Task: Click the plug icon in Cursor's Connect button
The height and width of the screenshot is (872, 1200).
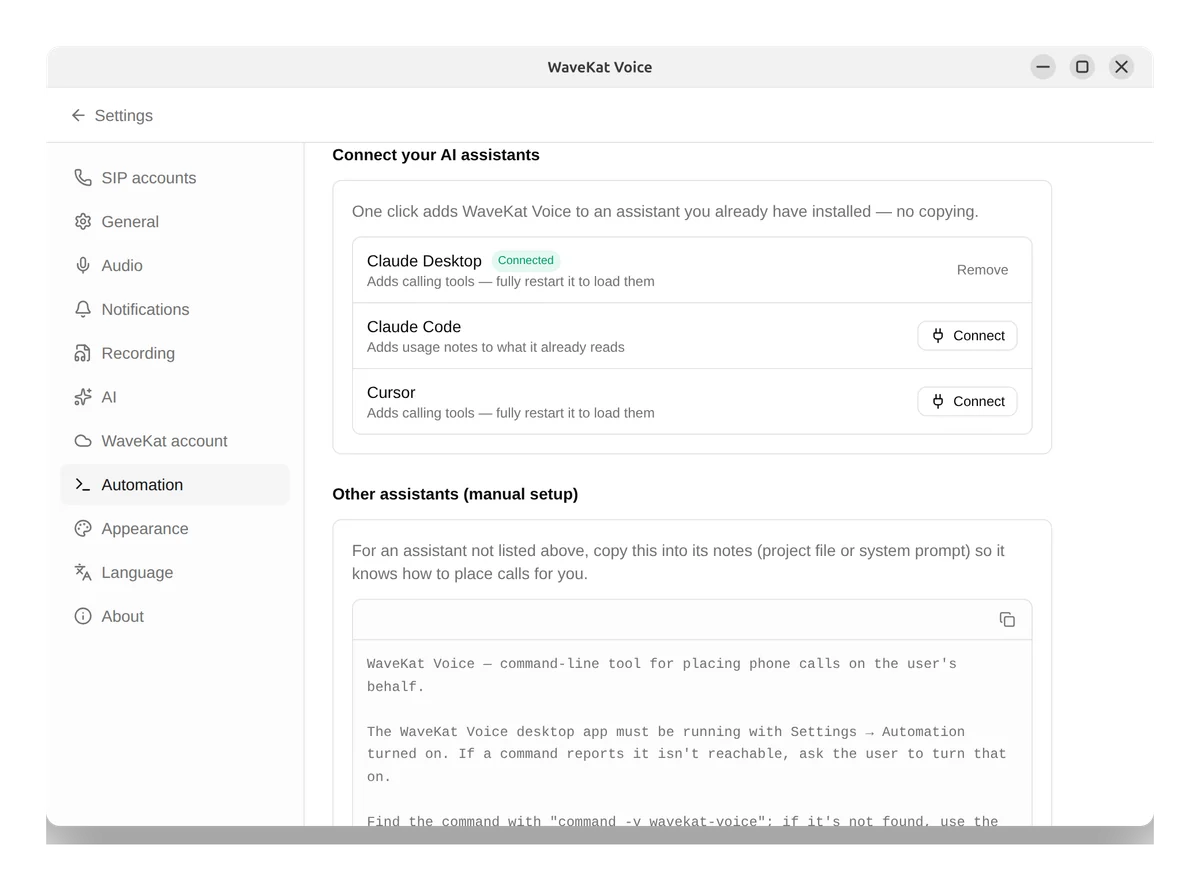Action: point(938,401)
